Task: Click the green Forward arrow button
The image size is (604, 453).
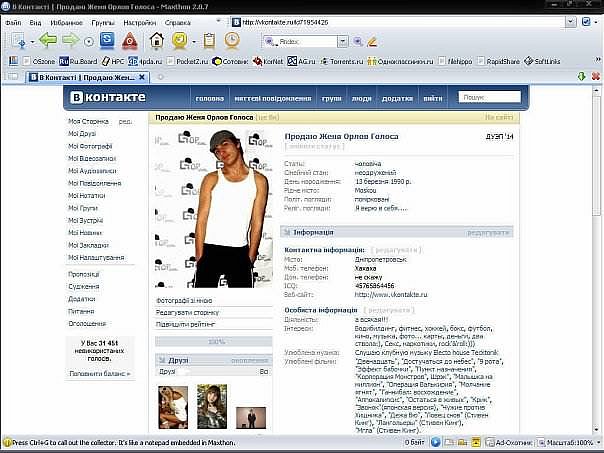Action: pyautogui.click(x=69, y=41)
